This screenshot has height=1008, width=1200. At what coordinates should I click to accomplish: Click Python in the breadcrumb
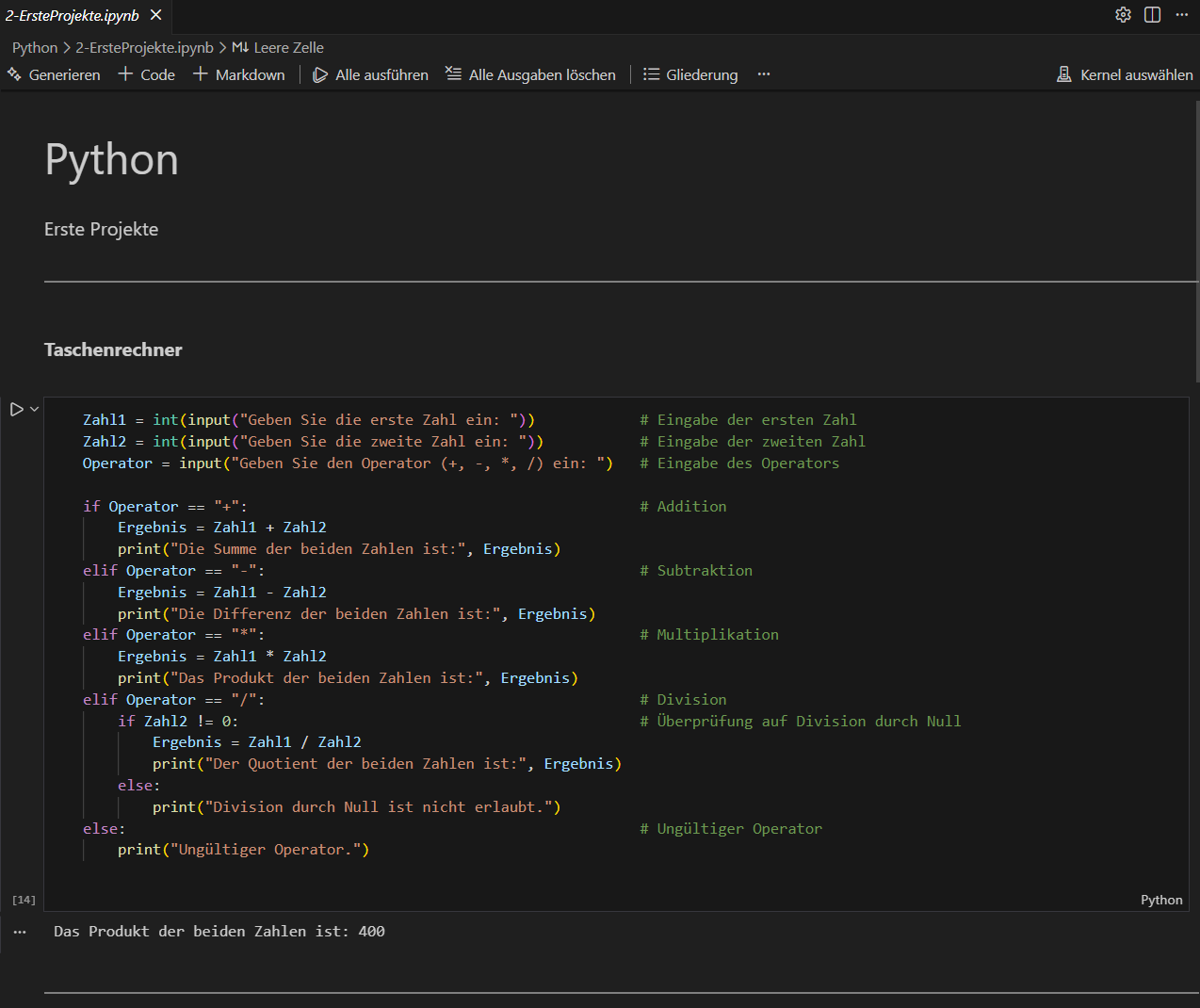(x=35, y=47)
